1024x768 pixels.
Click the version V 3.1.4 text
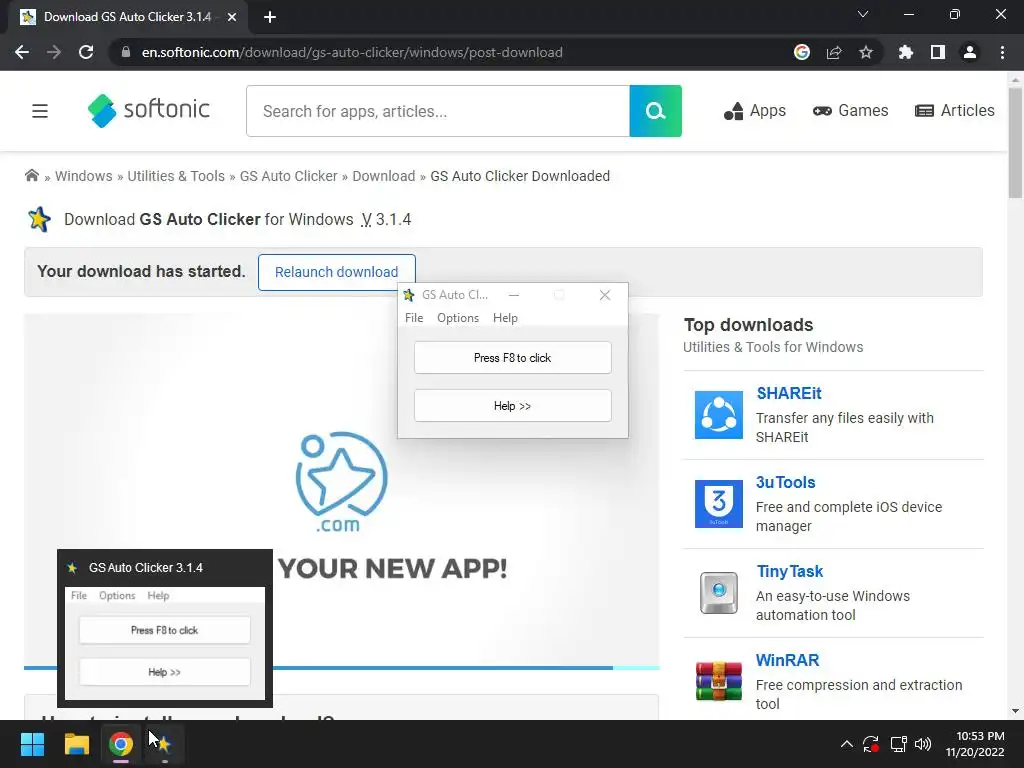coord(386,219)
